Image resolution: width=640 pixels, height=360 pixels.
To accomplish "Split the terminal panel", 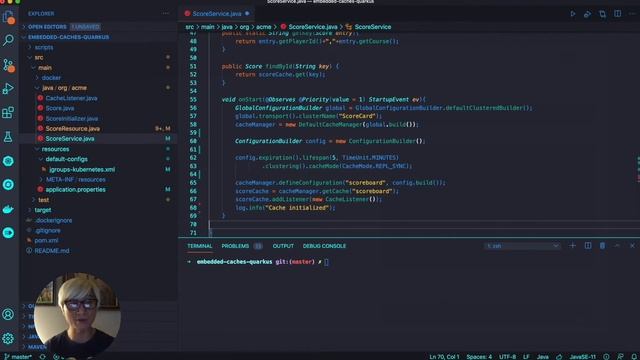I will pyautogui.click(x=588, y=246).
